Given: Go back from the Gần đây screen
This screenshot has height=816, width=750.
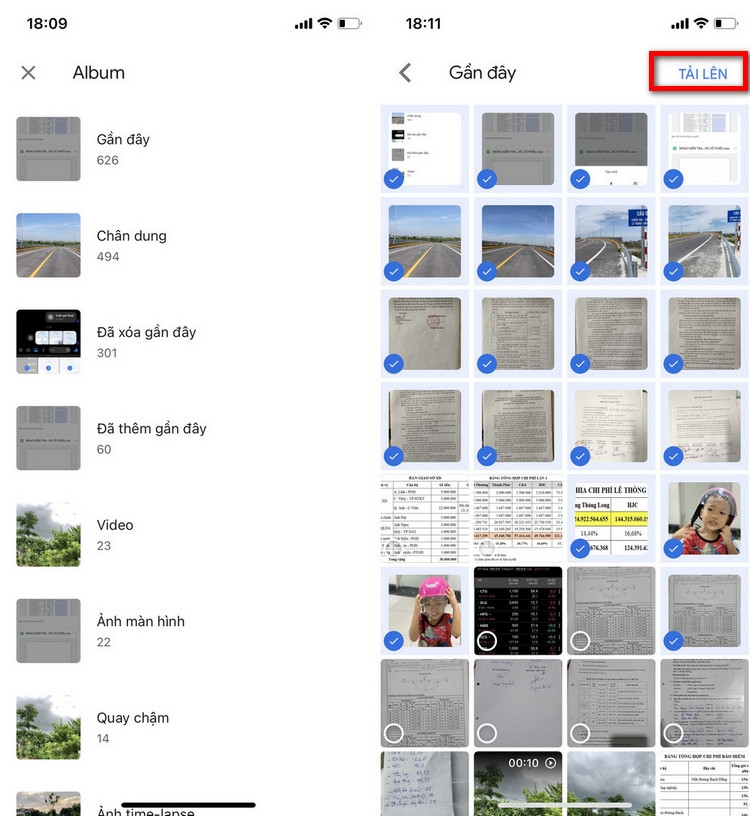Looking at the screenshot, I should click(405, 73).
